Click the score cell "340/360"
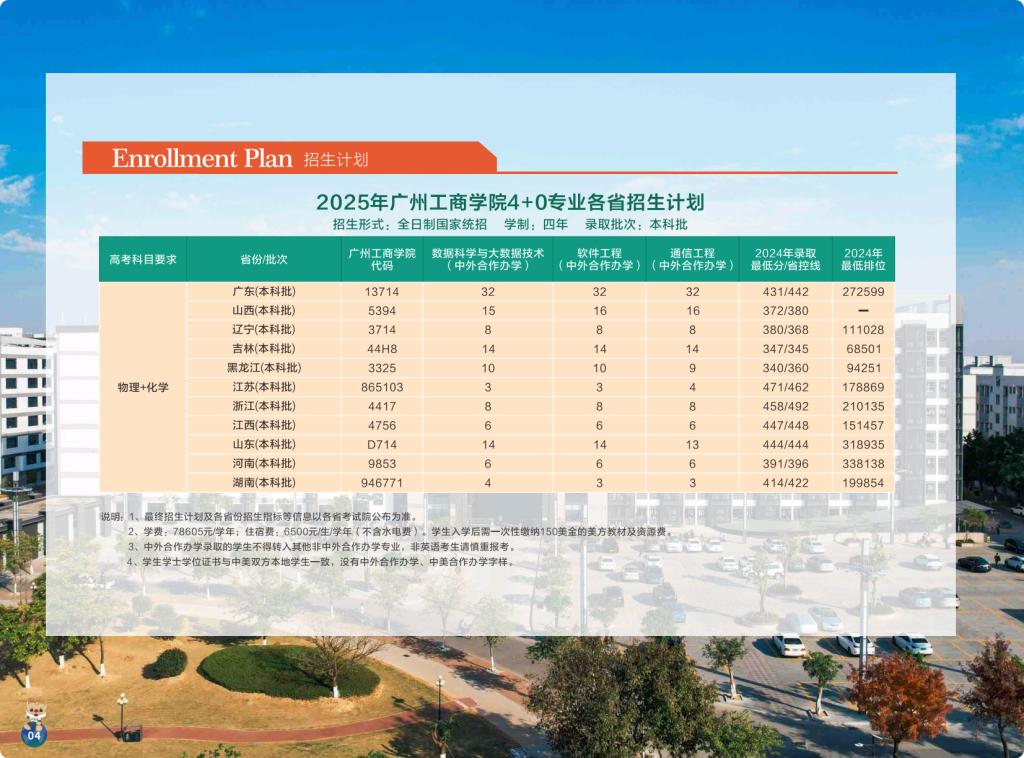Screen dimensions: 1024x758 pos(786,368)
